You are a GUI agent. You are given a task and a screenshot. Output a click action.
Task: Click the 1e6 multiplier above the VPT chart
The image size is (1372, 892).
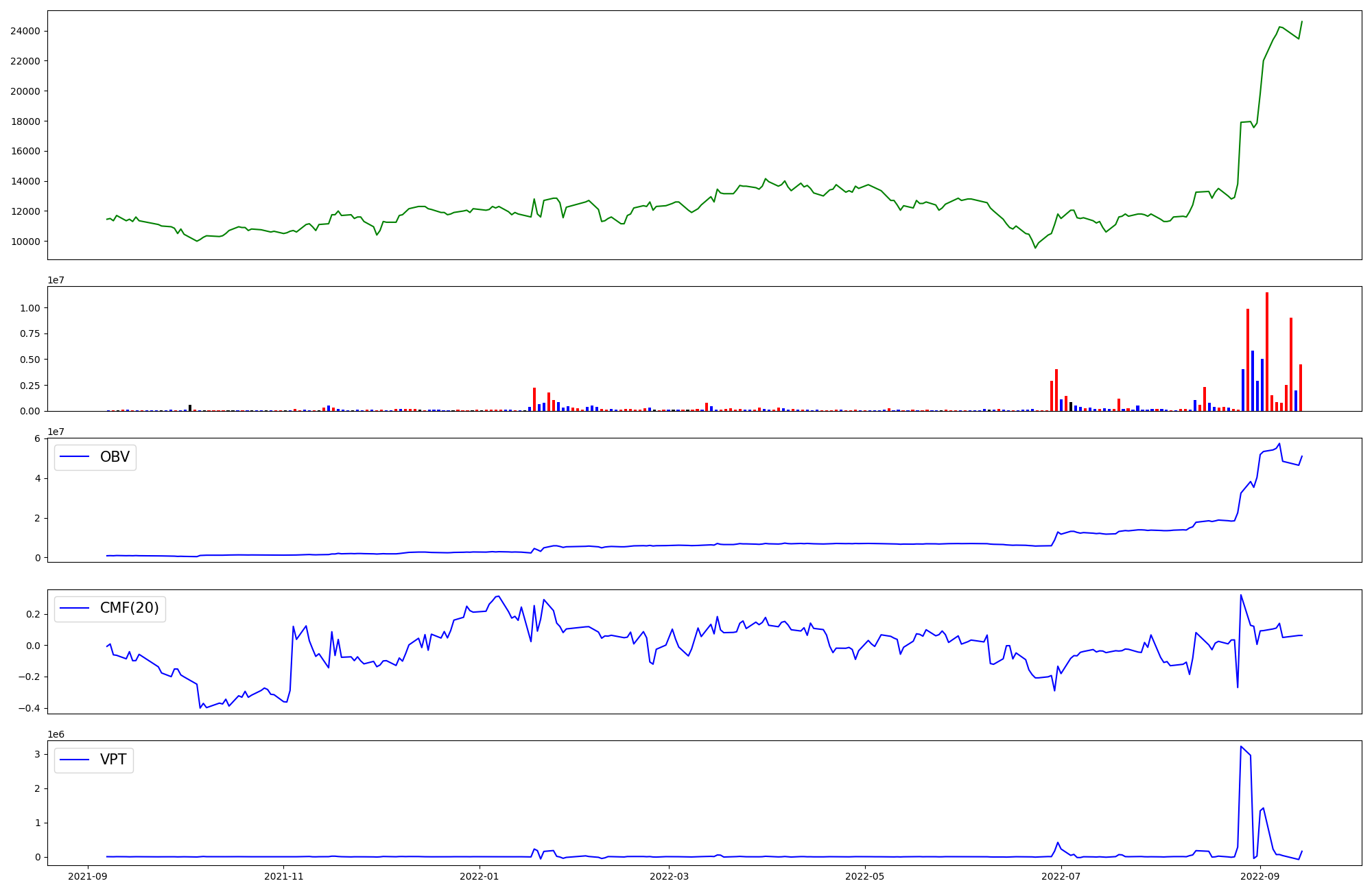(56, 734)
